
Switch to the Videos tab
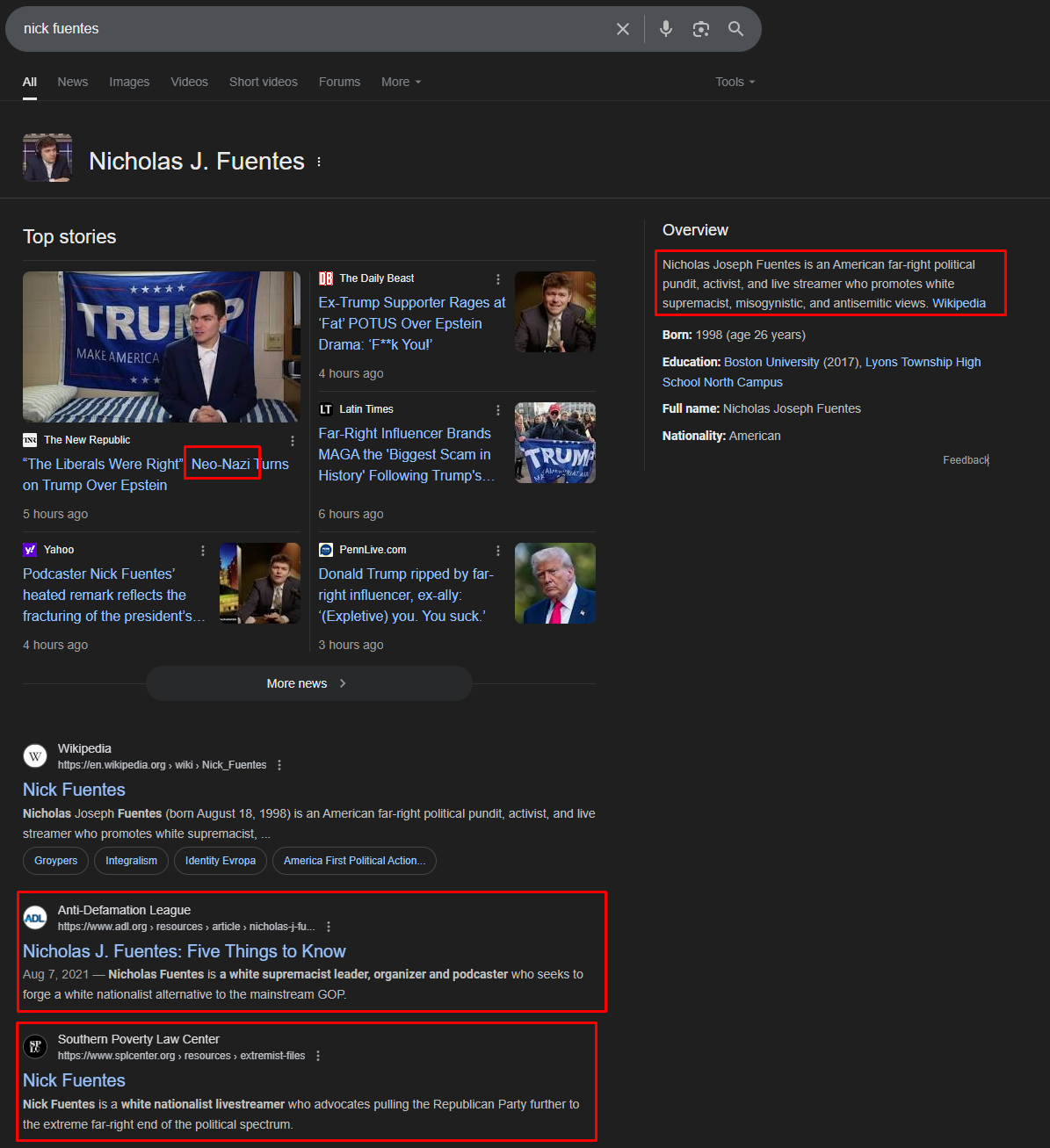pos(189,82)
